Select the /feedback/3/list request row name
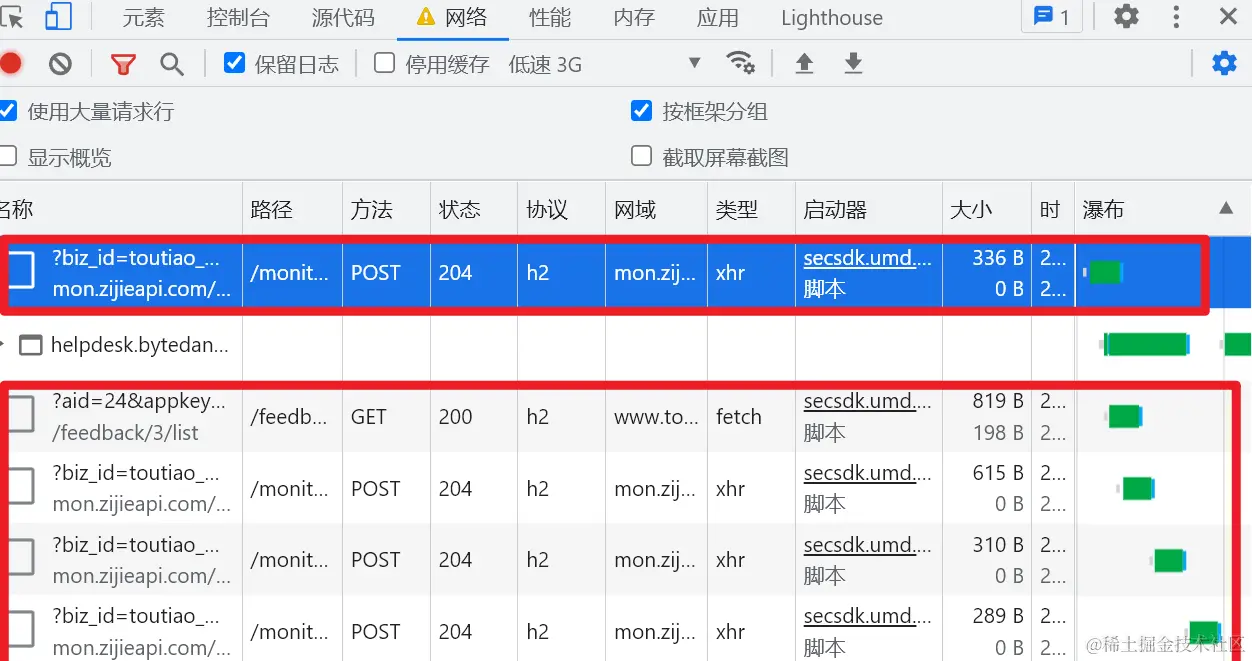The width and height of the screenshot is (1252, 661). (126, 433)
